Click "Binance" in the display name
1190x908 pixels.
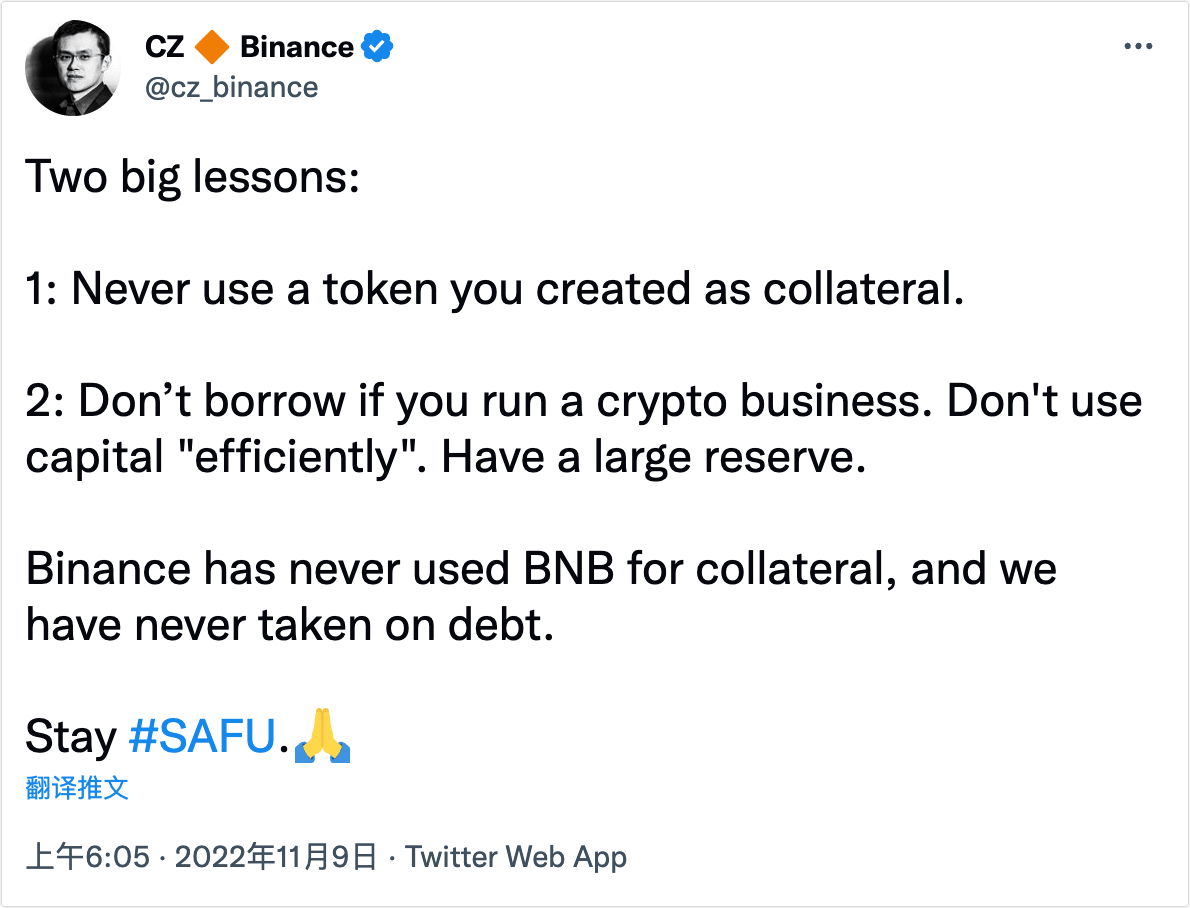point(296,46)
